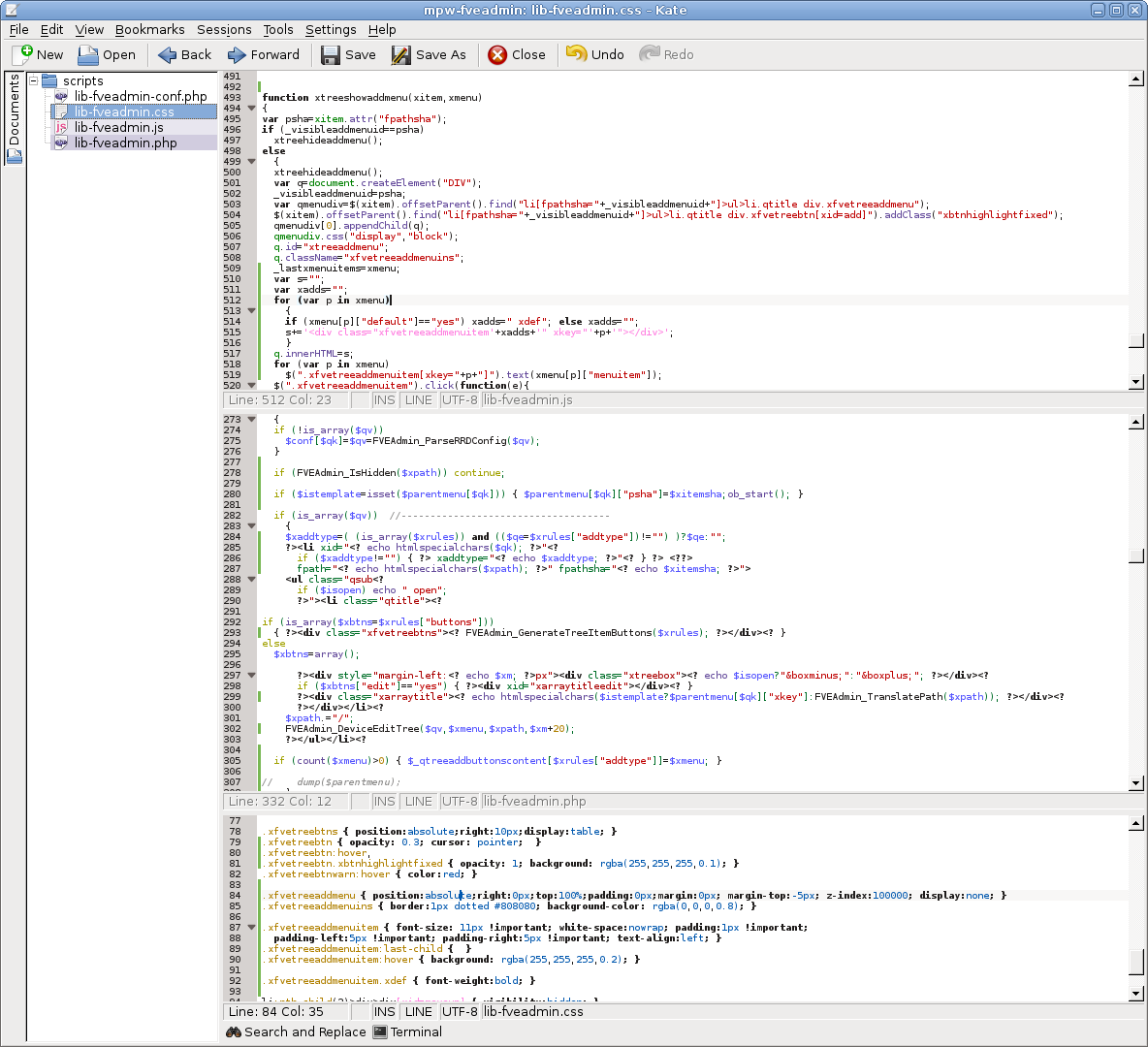Viewport: 1148px width, 1047px height.
Task: Open the Documents sidebar tab
Action: pos(14,118)
